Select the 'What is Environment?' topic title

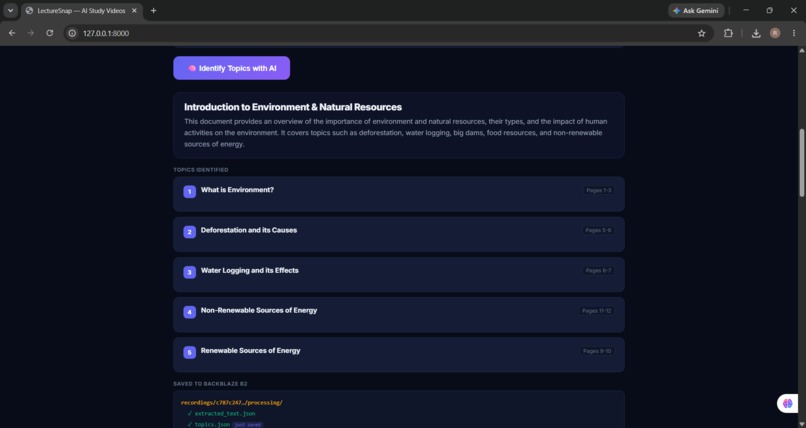coord(237,190)
